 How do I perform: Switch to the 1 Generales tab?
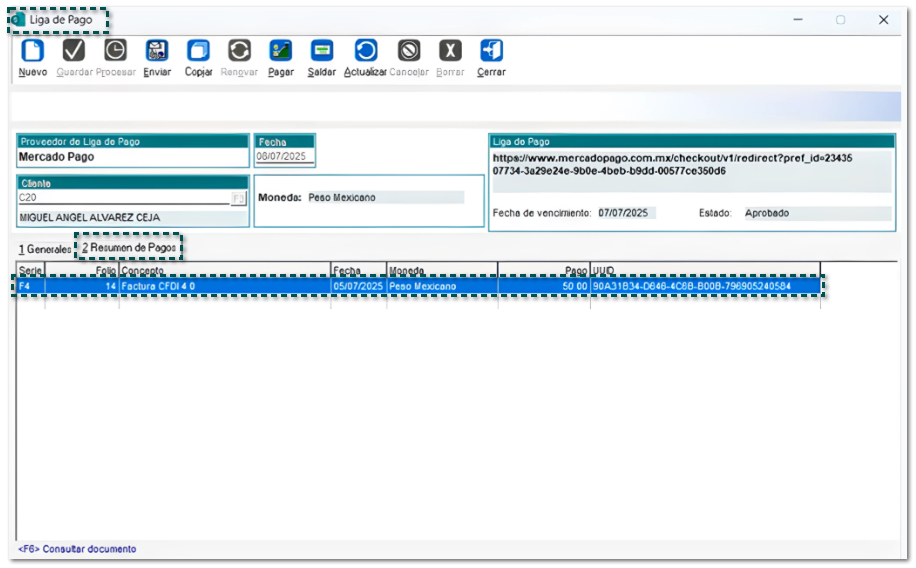(x=45, y=248)
